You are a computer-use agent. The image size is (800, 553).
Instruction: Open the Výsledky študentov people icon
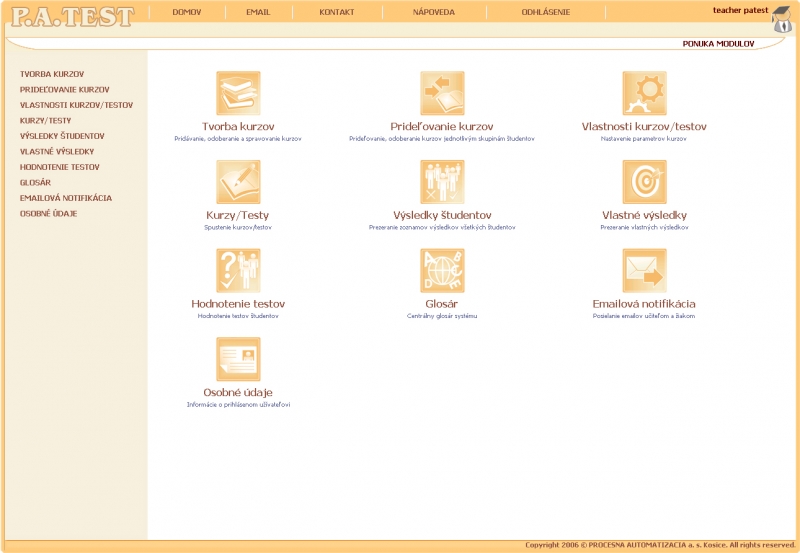point(442,182)
